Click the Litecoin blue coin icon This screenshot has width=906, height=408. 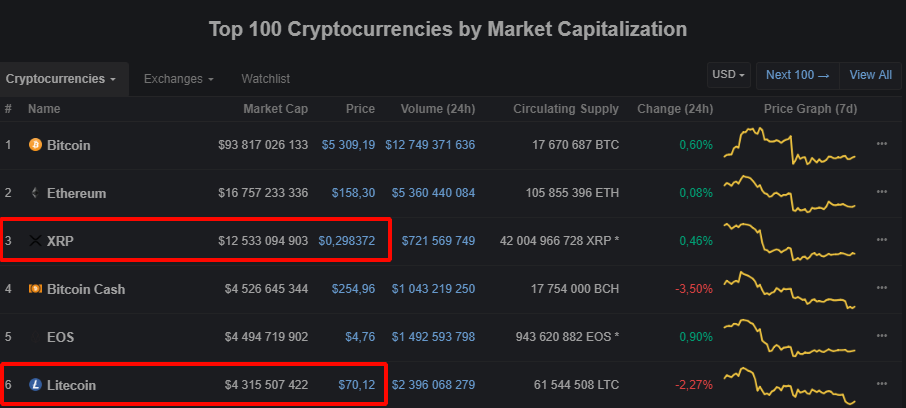35,385
